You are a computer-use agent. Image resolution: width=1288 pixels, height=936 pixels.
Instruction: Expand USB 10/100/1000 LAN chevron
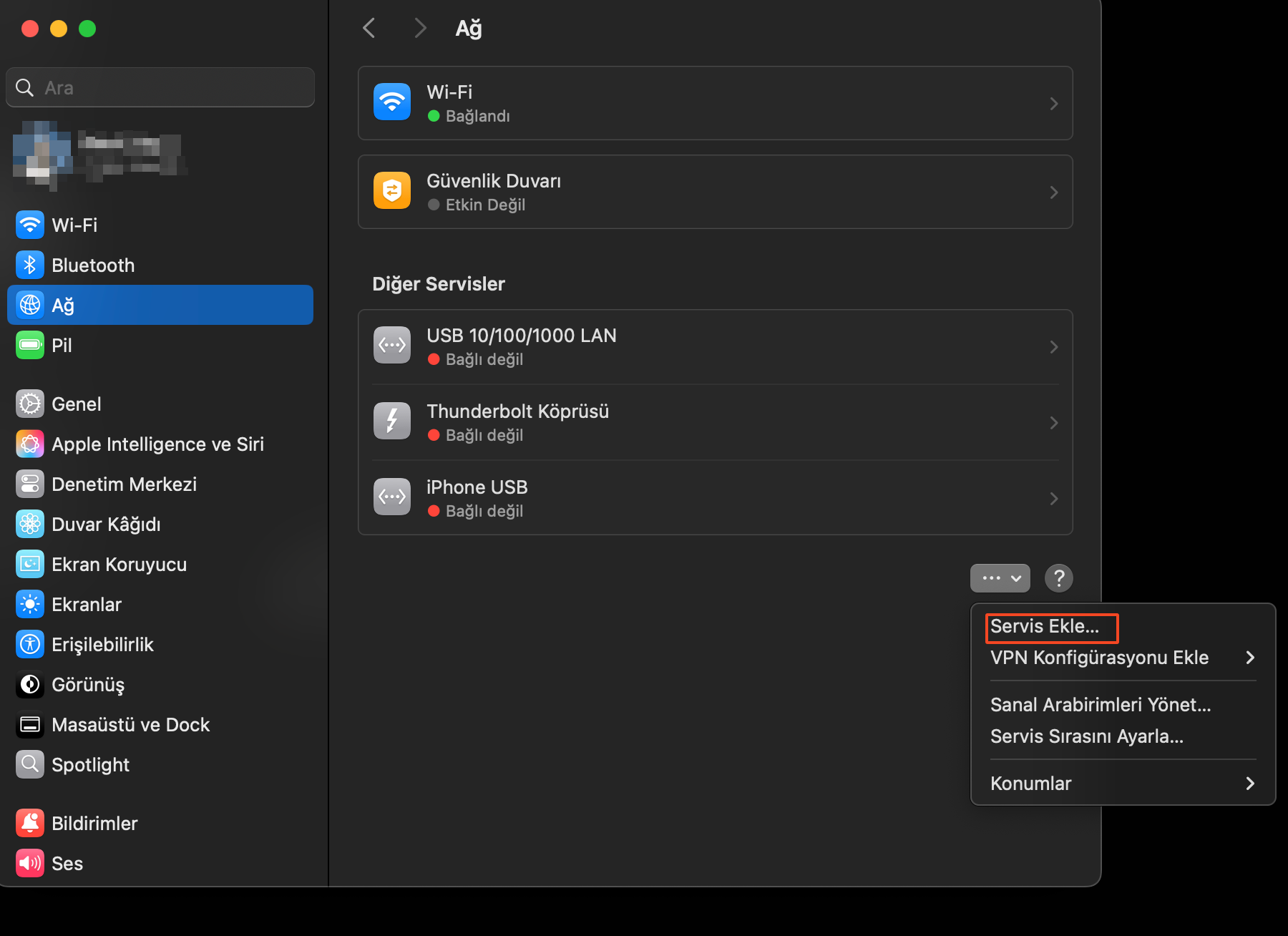point(1054,347)
